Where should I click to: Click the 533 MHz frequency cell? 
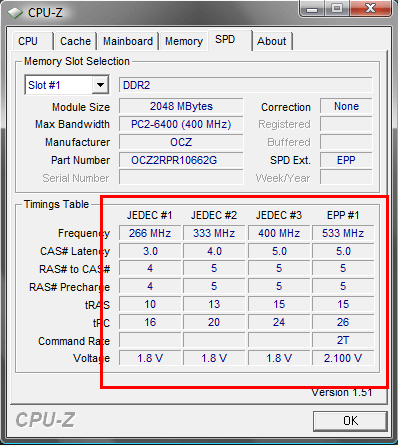tap(343, 233)
